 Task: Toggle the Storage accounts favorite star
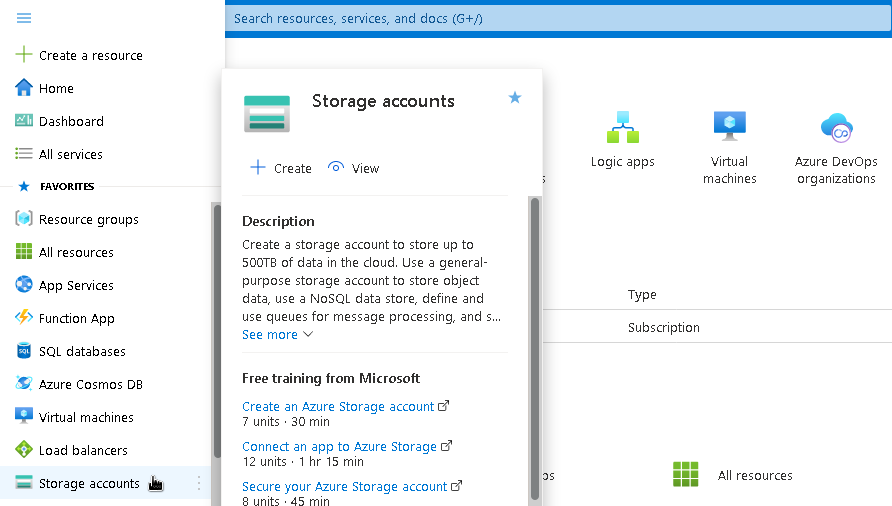point(515,97)
